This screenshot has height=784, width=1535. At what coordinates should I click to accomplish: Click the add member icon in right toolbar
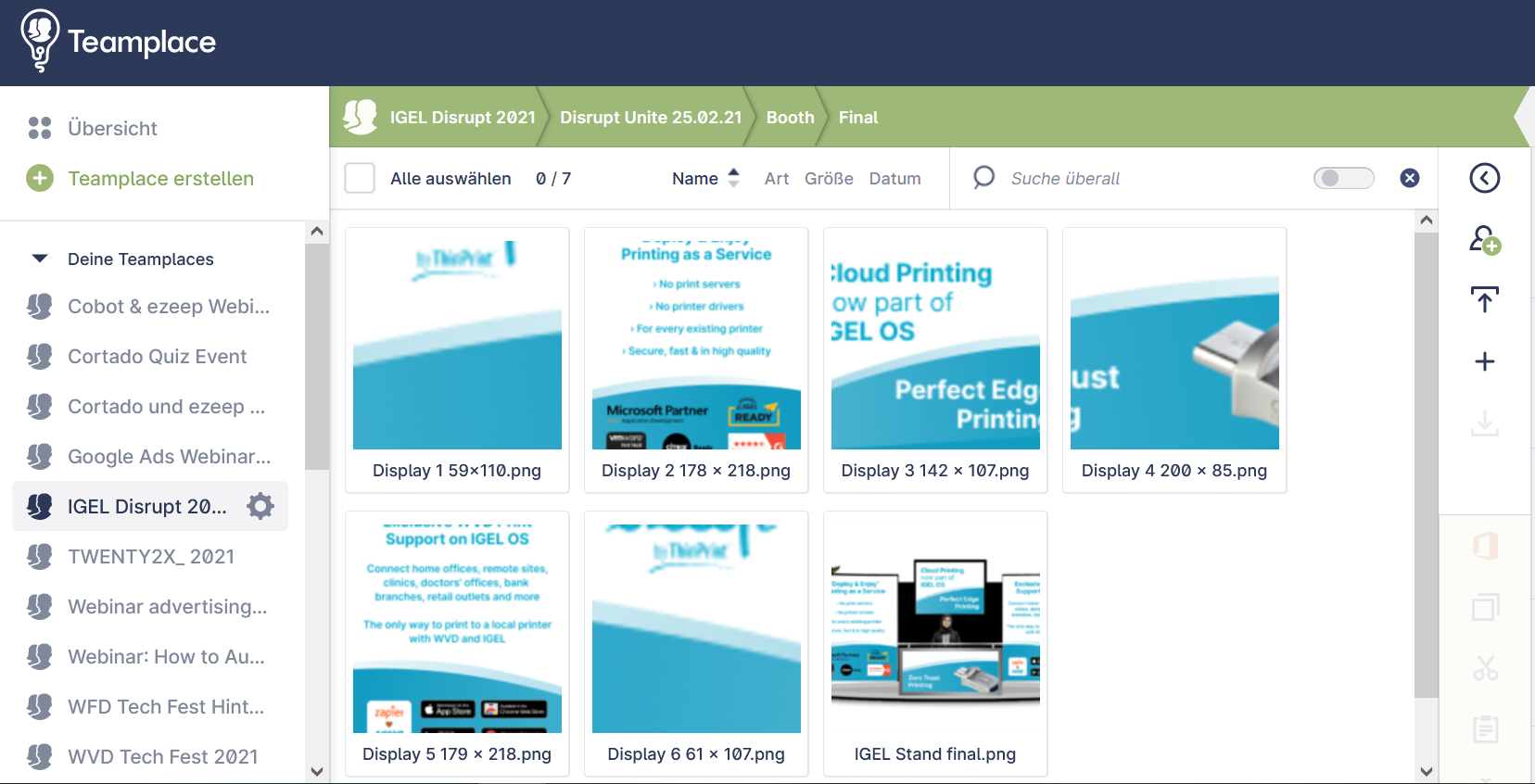click(1485, 240)
